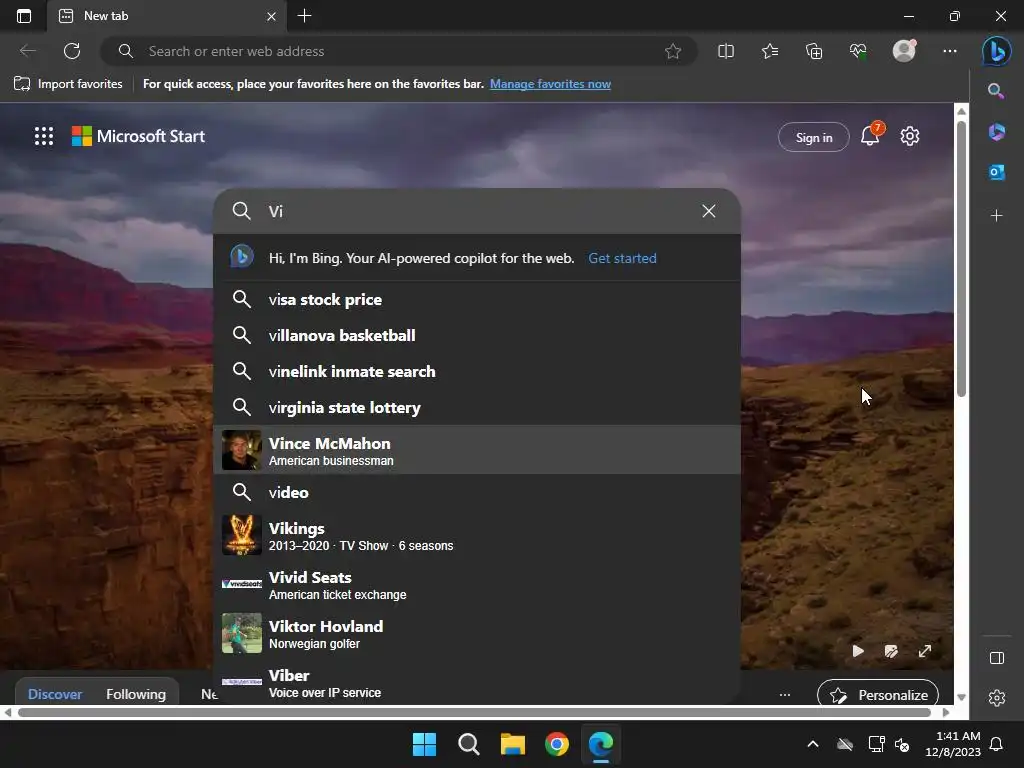This screenshot has width=1024, height=768.
Task: Open Microsoft Start app launcher grid
Action: [44, 136]
